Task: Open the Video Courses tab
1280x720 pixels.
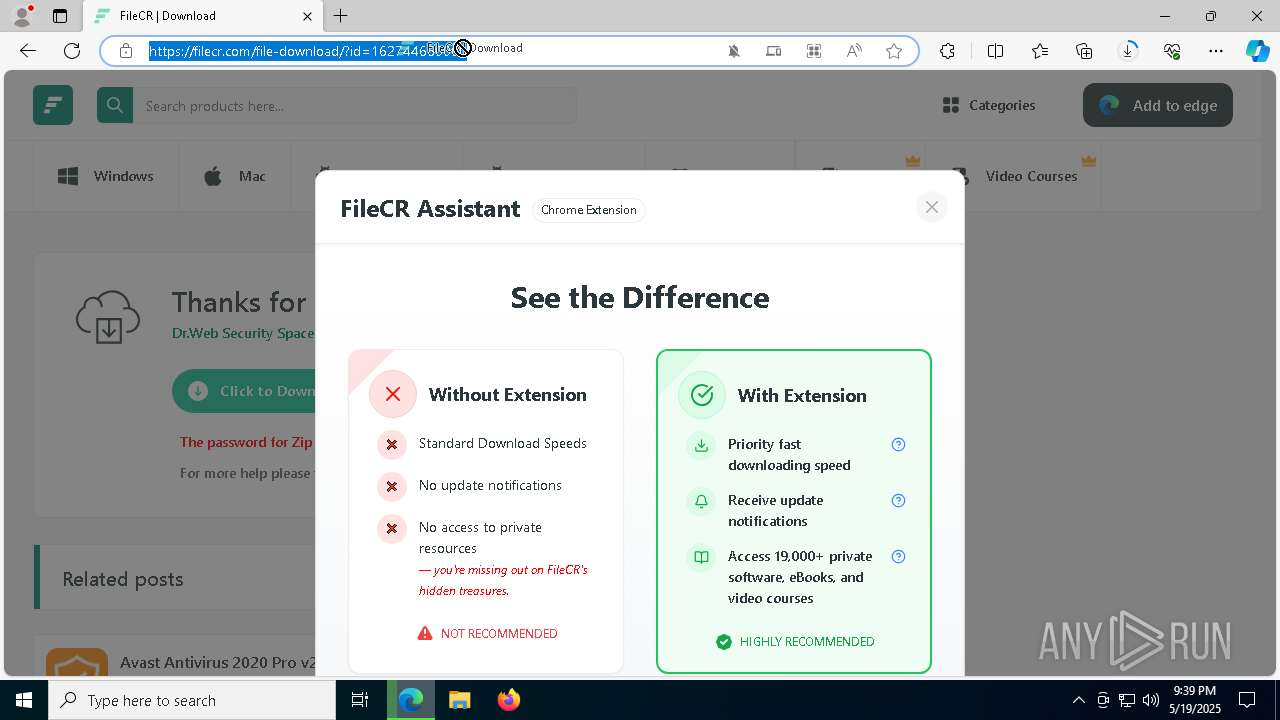Action: pos(1015,176)
